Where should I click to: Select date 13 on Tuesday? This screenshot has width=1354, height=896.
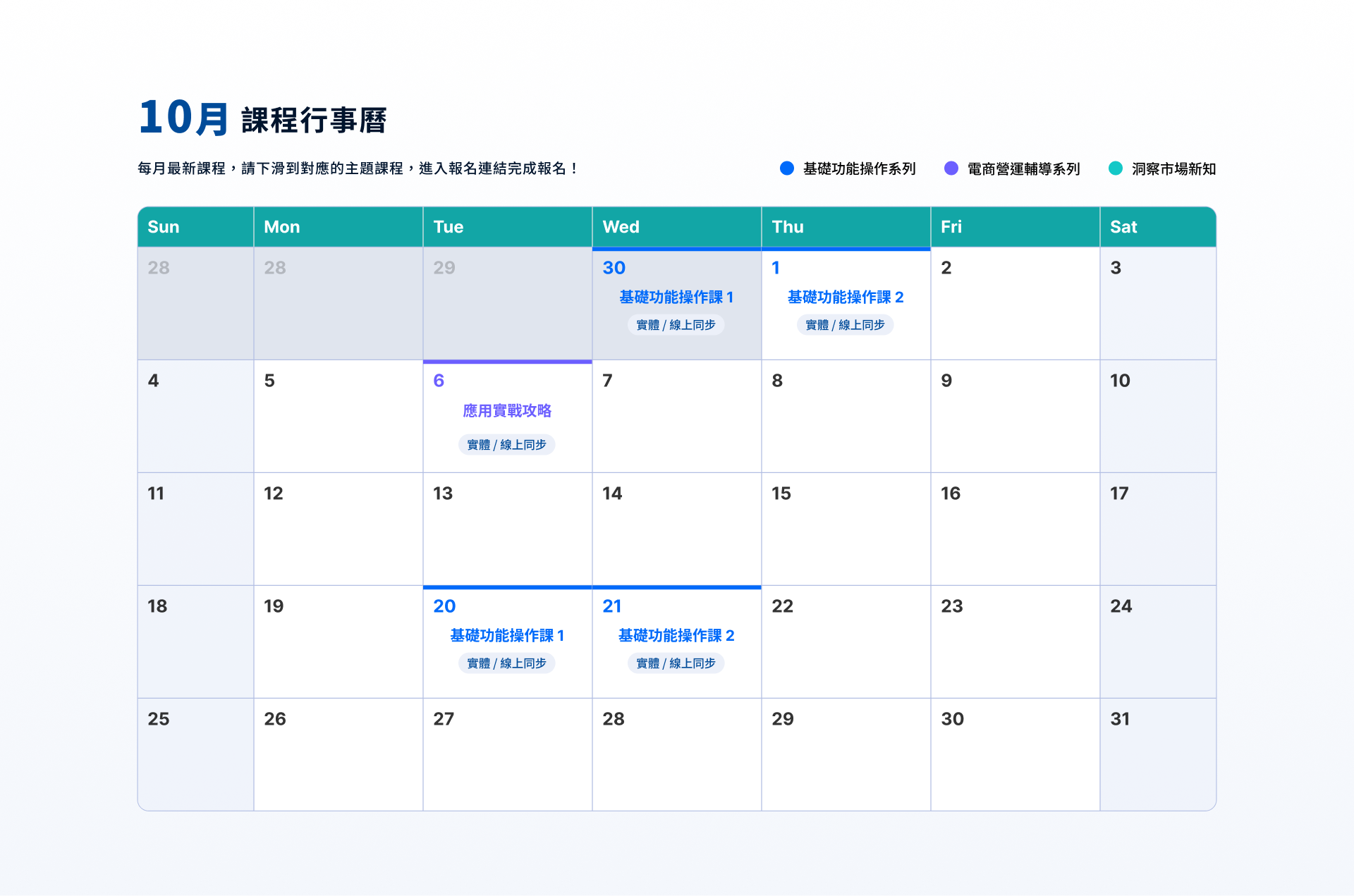(443, 493)
